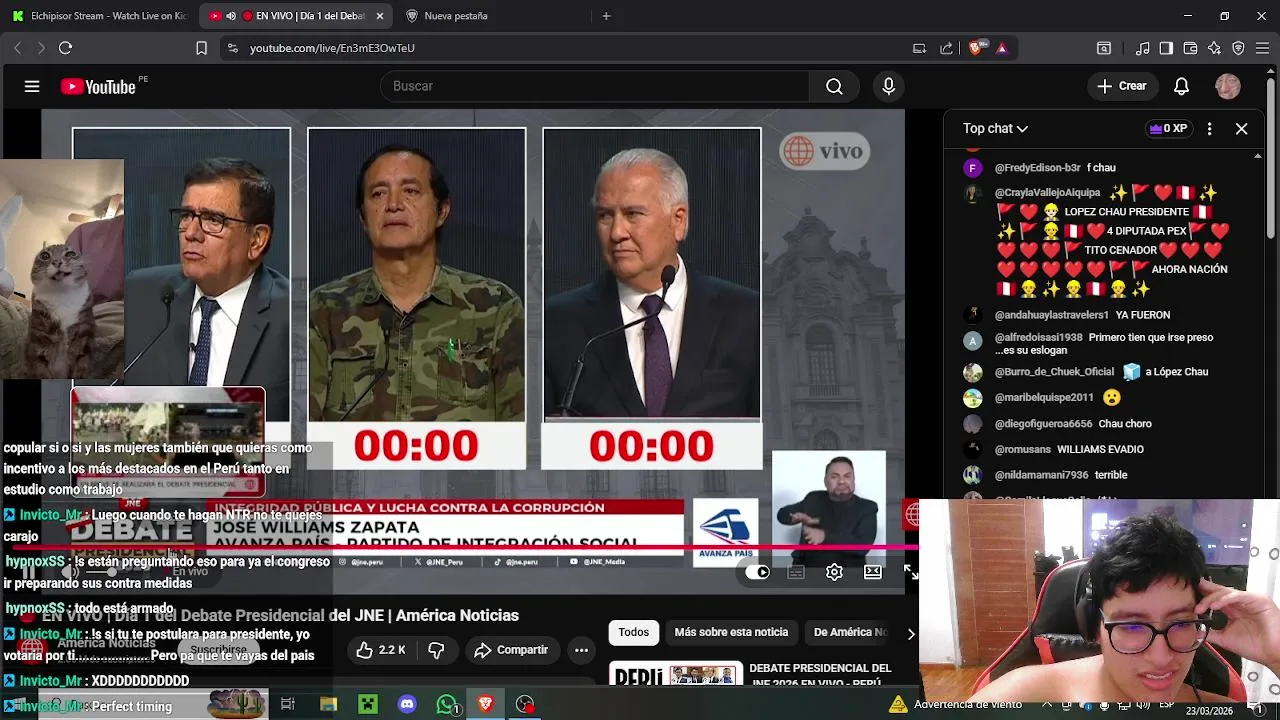The image size is (1280, 720).
Task: Open the 0 XP chat points badge
Action: pos(1168,129)
